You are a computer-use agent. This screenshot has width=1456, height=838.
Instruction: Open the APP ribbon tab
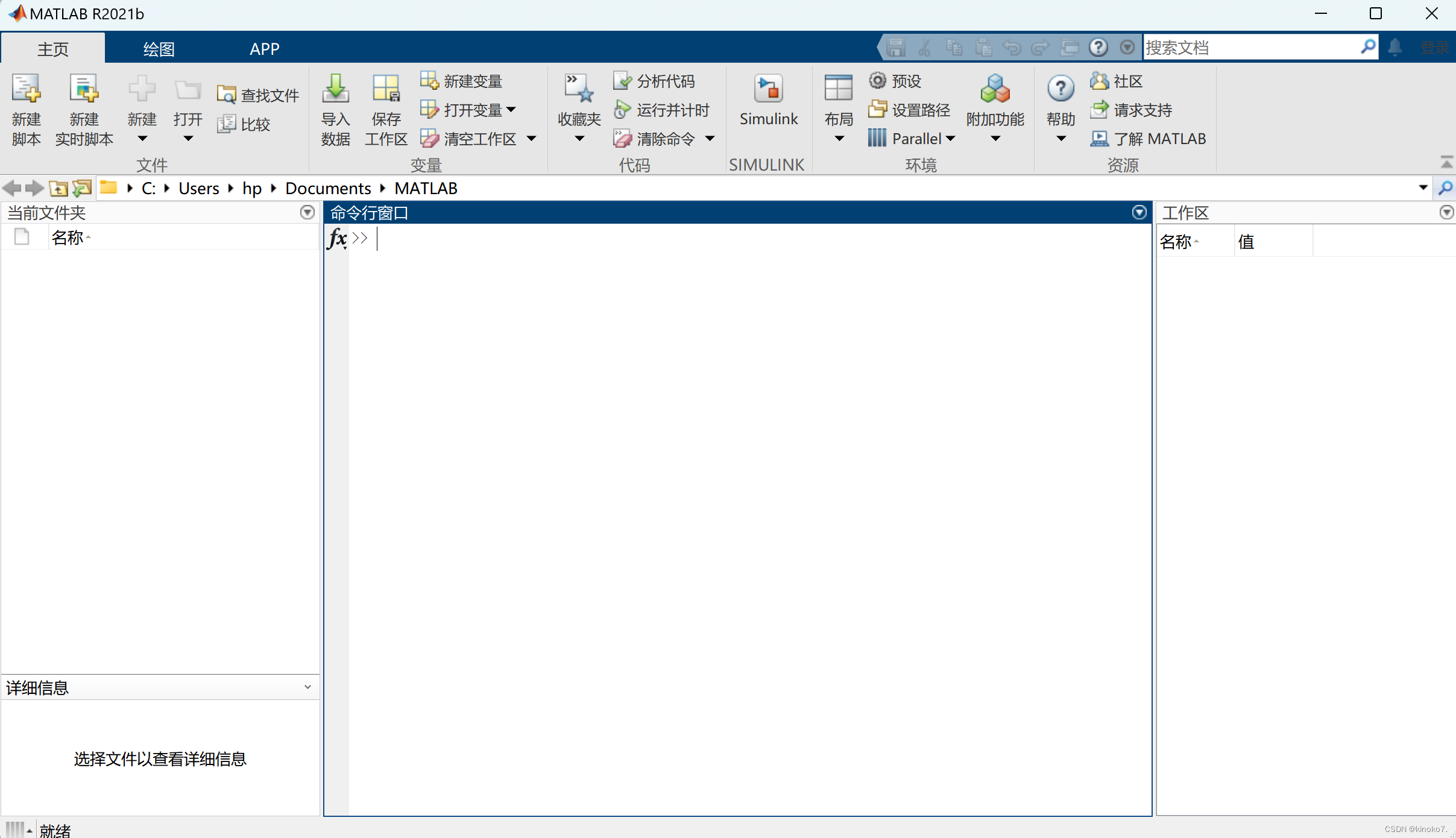(264, 48)
